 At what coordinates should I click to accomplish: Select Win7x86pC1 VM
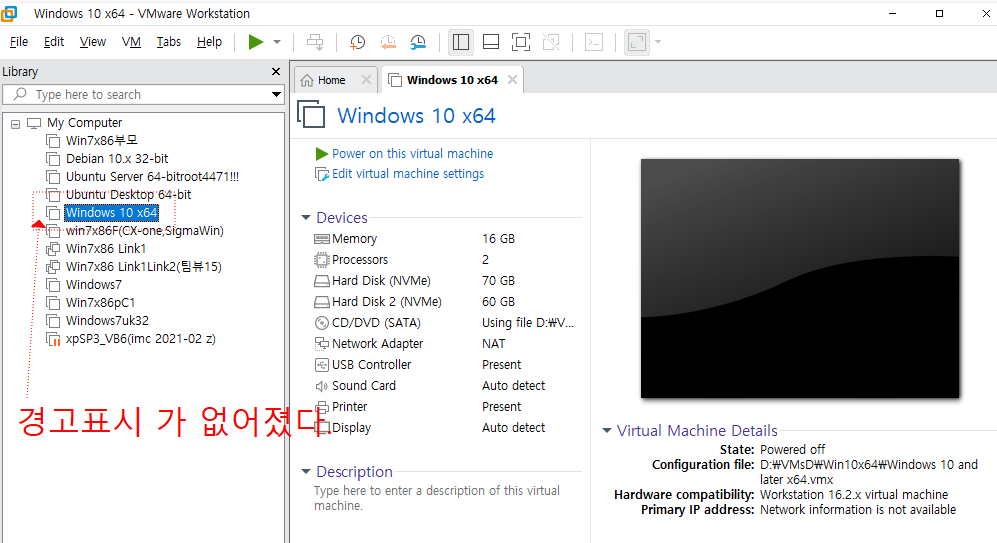[x=100, y=303]
